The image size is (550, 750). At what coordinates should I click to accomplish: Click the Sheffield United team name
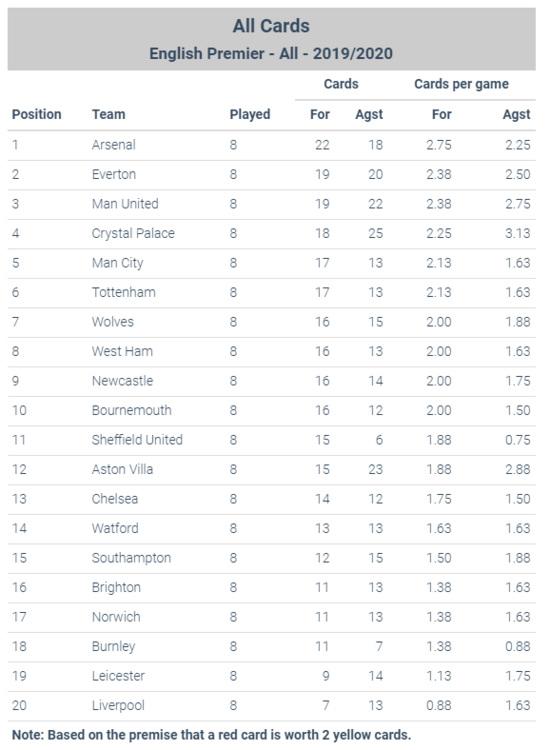tap(137, 440)
